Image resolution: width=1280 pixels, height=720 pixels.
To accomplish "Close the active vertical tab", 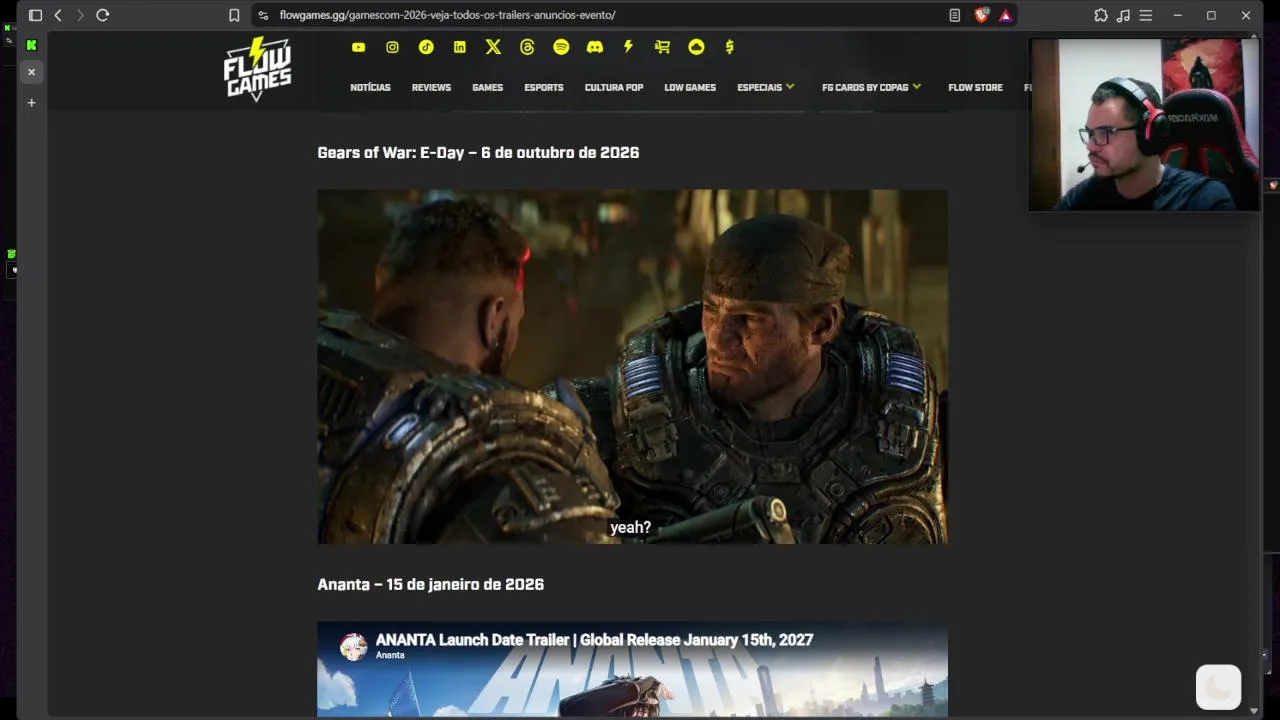I will tap(31, 72).
